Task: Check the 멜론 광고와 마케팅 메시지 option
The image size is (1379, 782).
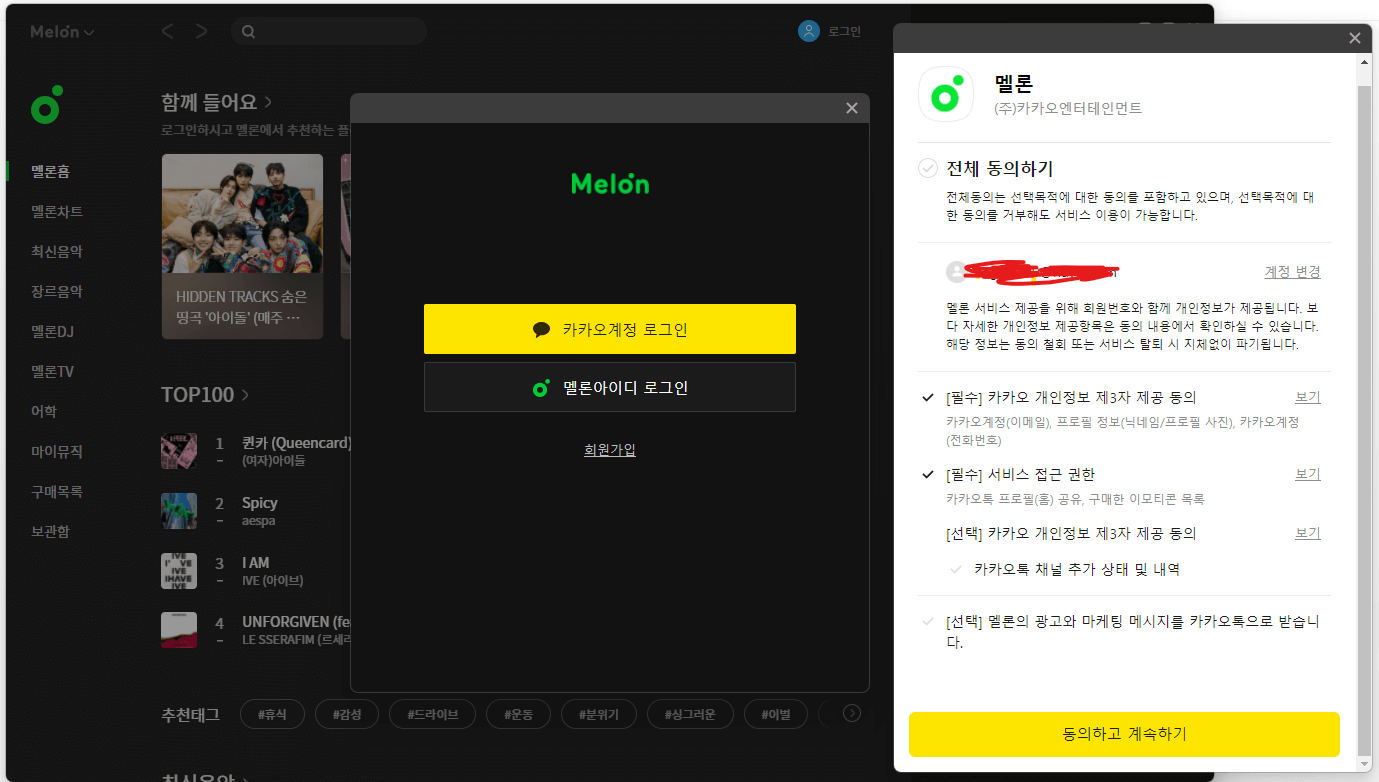Action: click(x=928, y=621)
